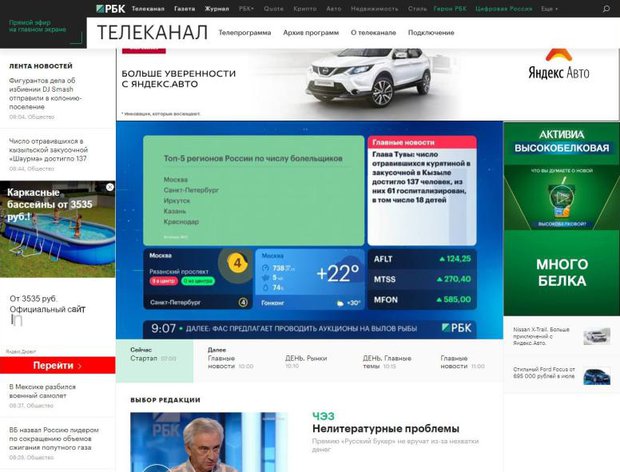Click the ЛЕНТА НОВОСТЕЙ heading
This screenshot has width=620, height=472.
coord(41,66)
